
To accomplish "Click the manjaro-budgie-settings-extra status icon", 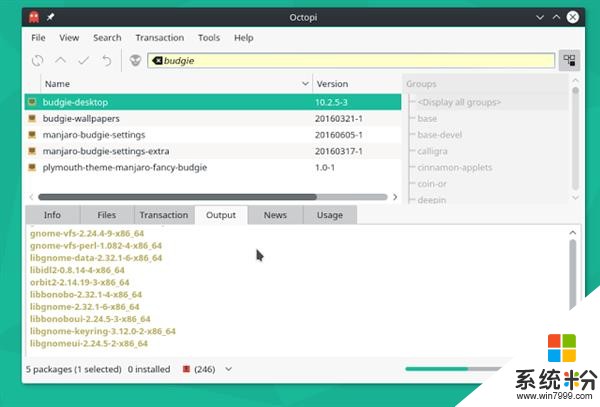I will 32,151.
